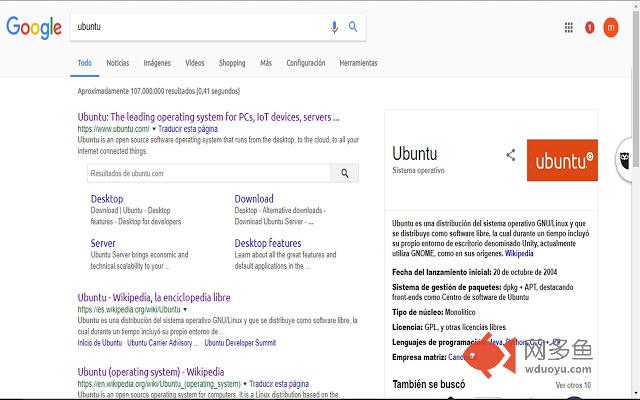Select the Todo tab

[x=84, y=63]
